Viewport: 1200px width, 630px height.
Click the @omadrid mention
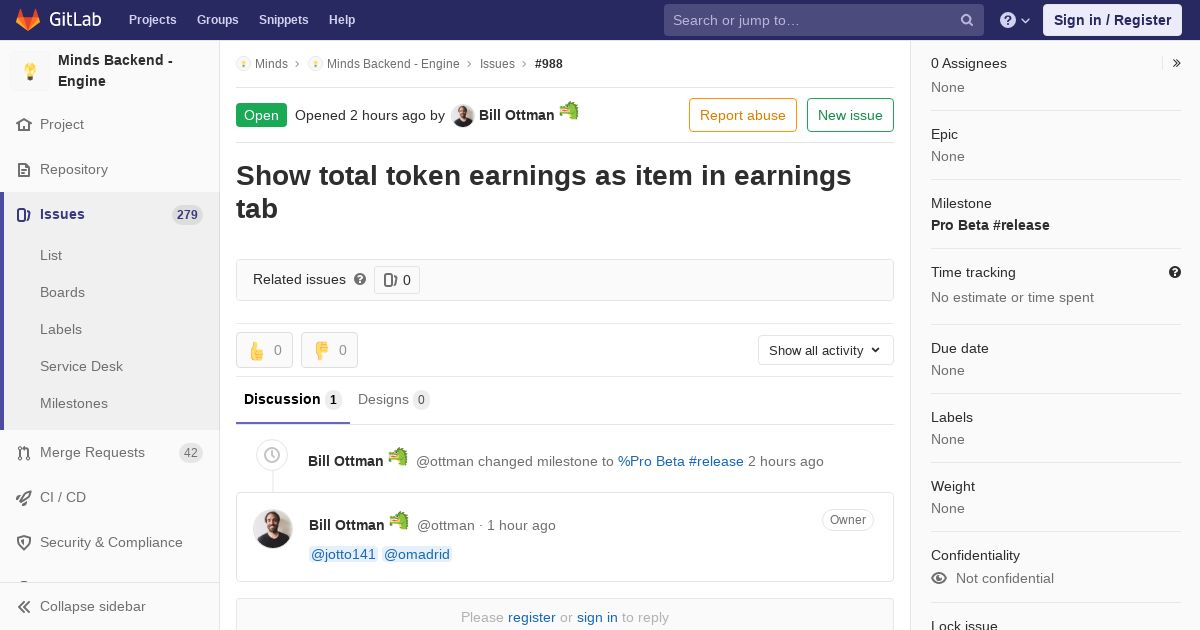coord(417,554)
